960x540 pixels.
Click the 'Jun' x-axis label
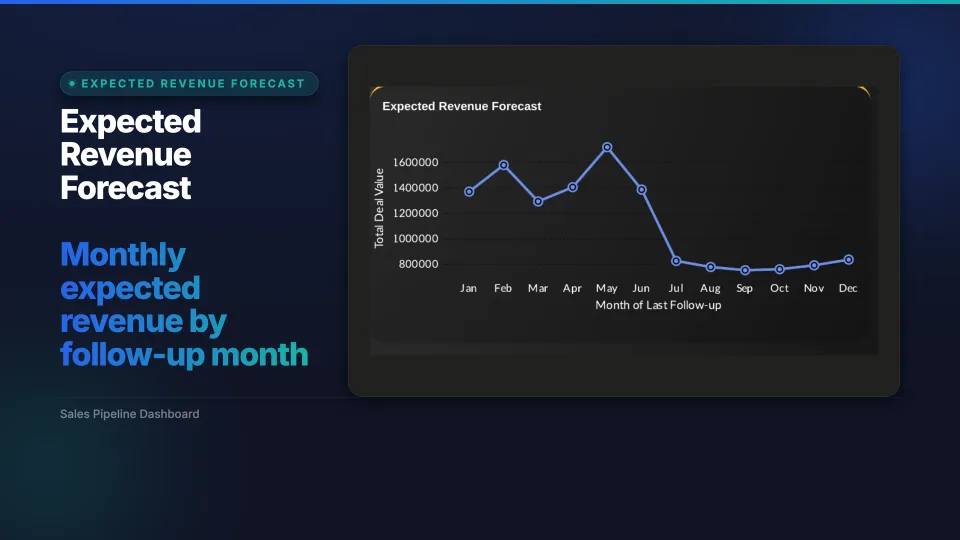click(x=641, y=288)
